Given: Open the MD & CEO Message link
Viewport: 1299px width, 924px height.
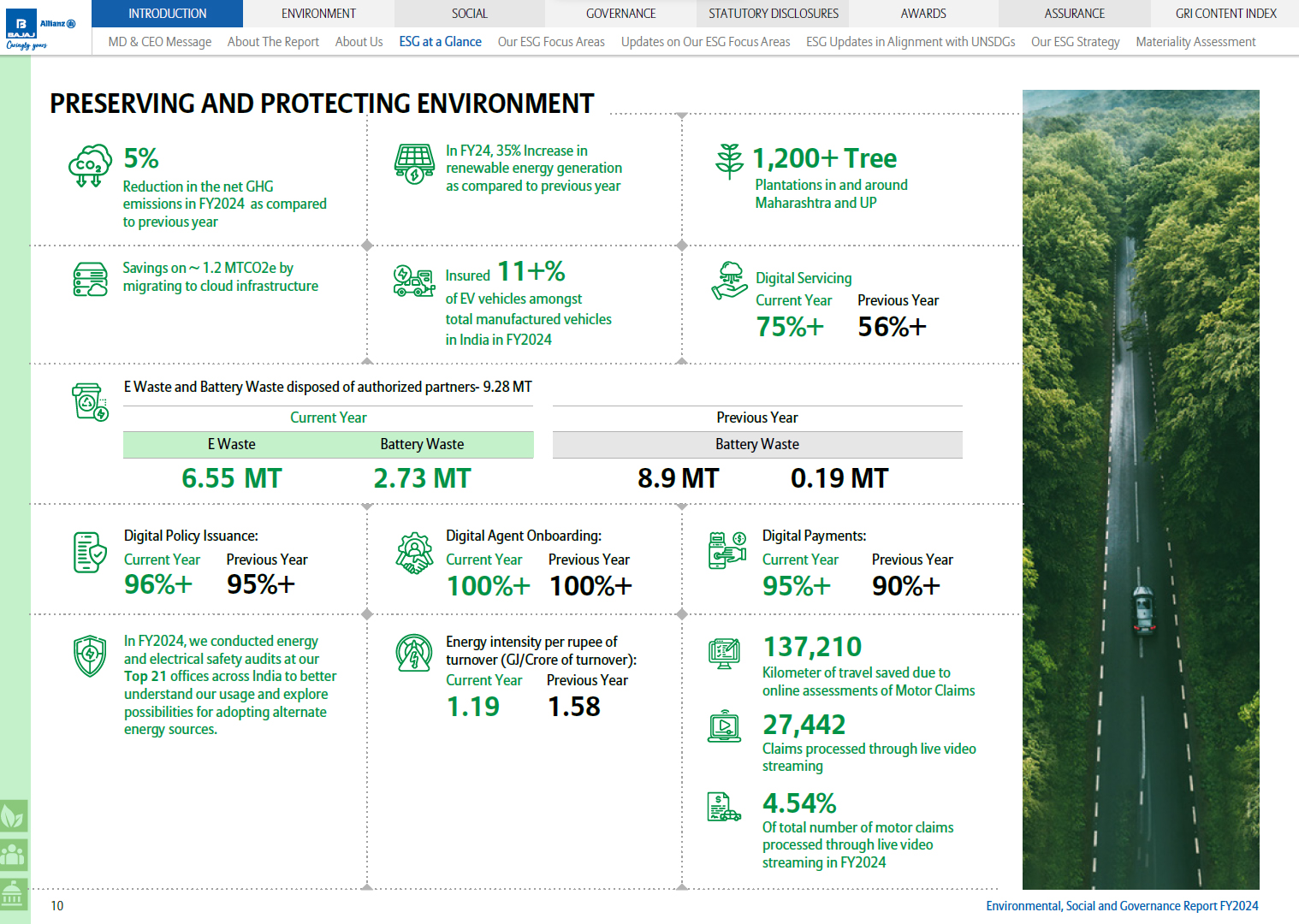Looking at the screenshot, I should (x=160, y=42).
